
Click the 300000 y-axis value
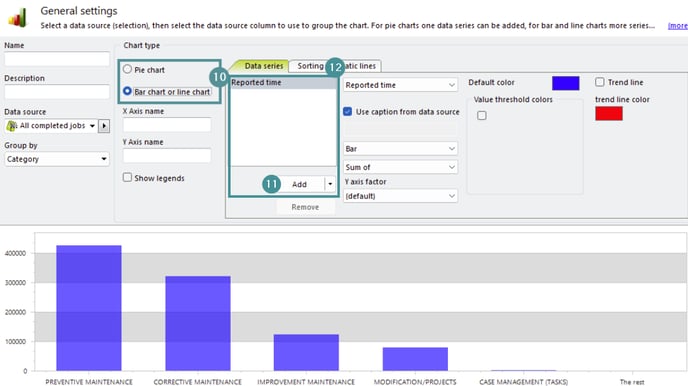(15, 283)
